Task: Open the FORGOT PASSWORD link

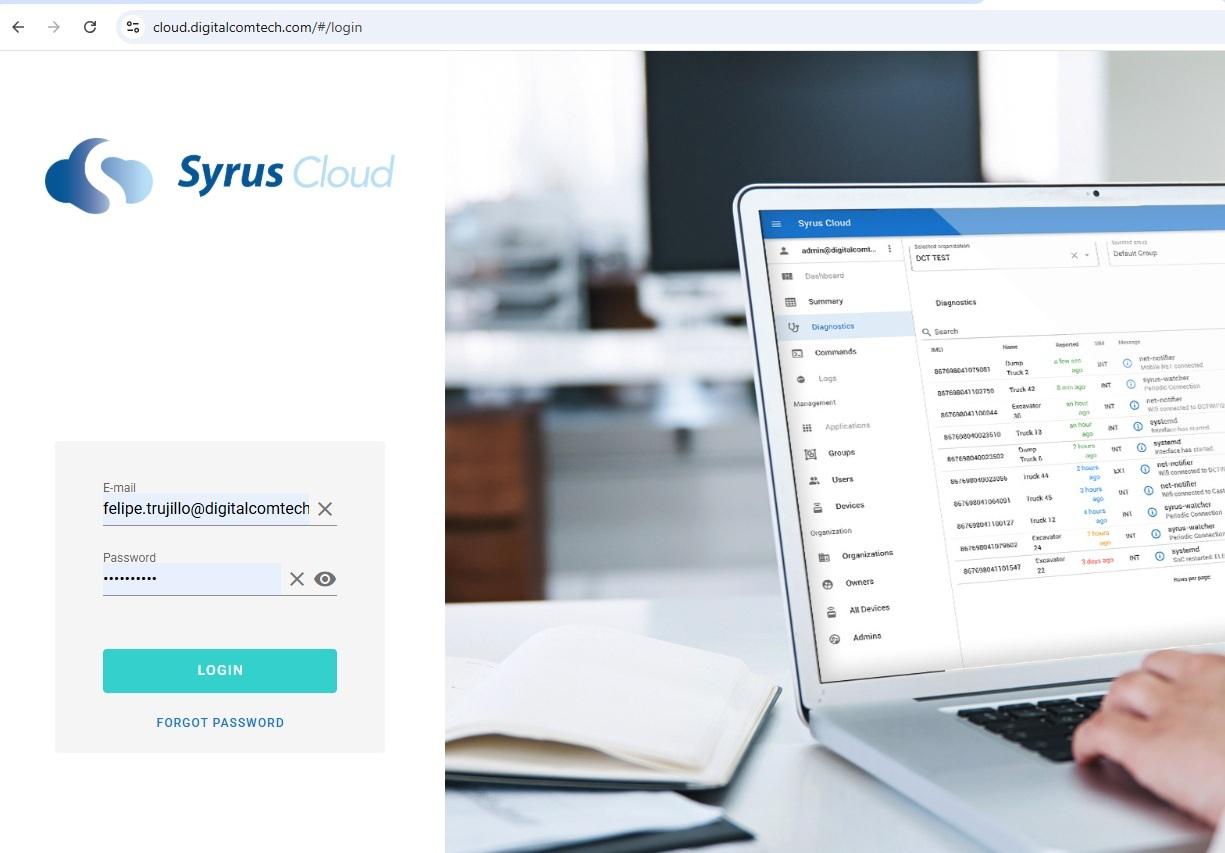Action: tap(220, 723)
